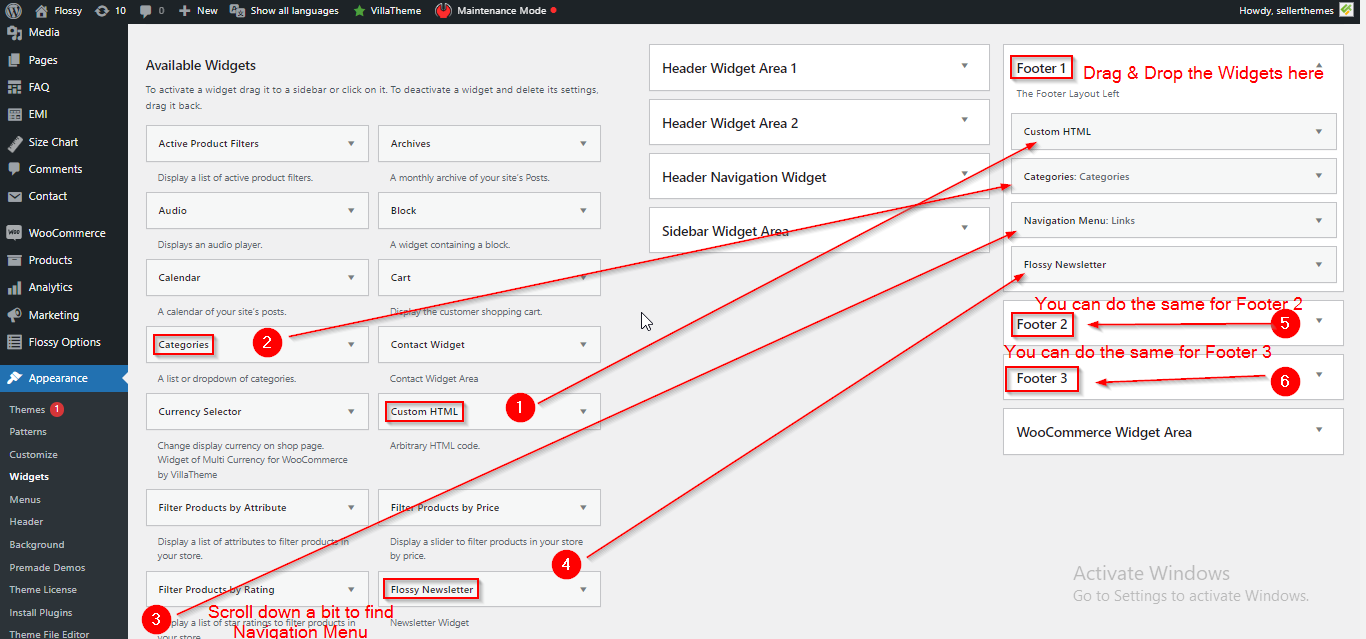Click the Flossy Options sidebar icon
The width and height of the screenshot is (1366, 639).
[14, 342]
